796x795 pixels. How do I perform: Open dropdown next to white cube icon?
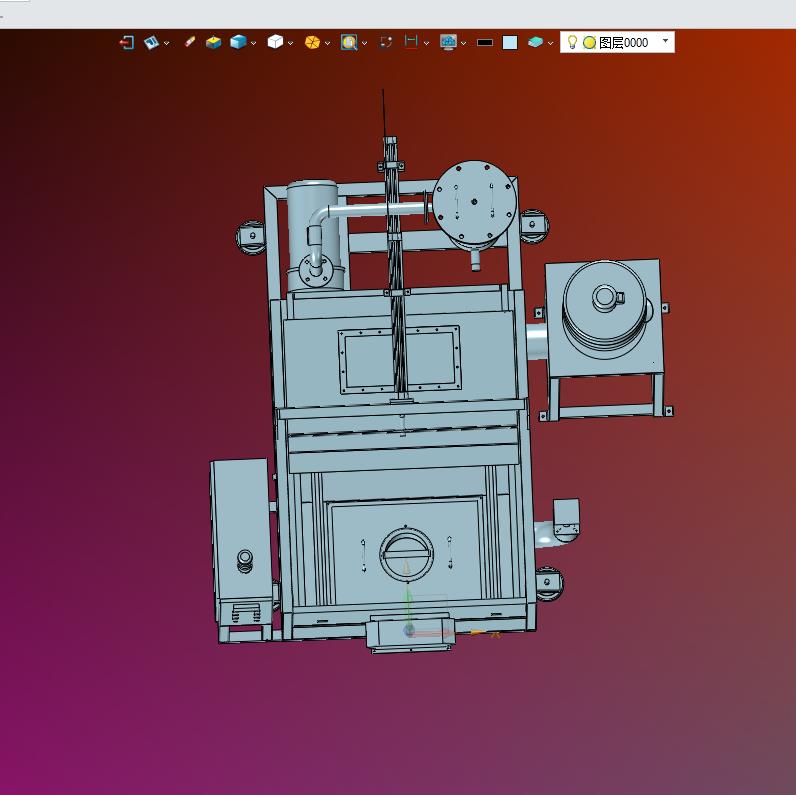(x=290, y=44)
